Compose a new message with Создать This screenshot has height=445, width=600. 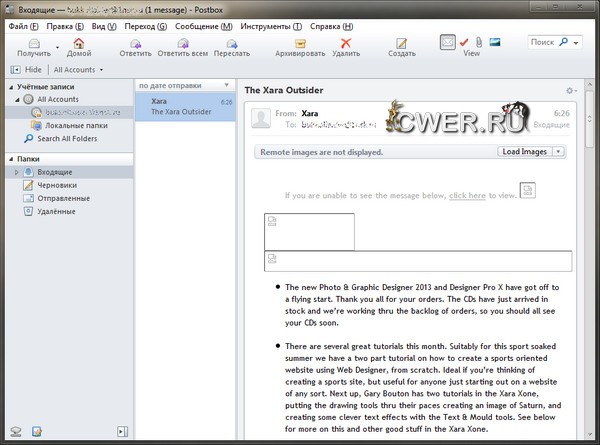click(402, 43)
